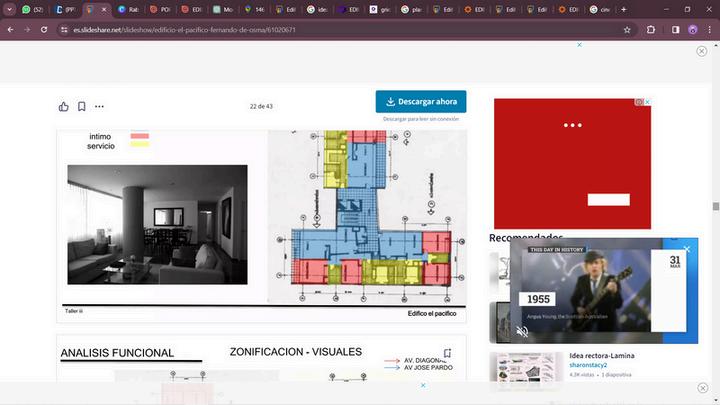Viewport: 720px width, 405px height.
Task: Reload the page
Action: click(44, 30)
